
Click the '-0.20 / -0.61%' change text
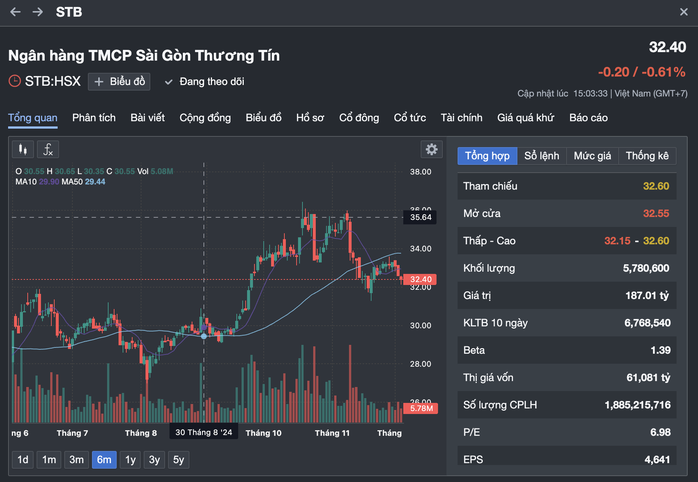641,72
